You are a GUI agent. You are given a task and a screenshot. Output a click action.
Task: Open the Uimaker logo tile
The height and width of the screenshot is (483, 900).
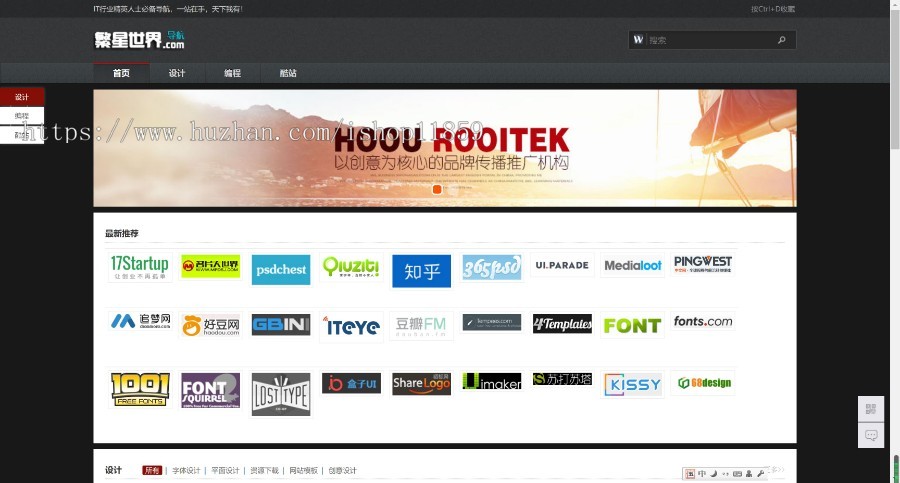[x=492, y=381]
